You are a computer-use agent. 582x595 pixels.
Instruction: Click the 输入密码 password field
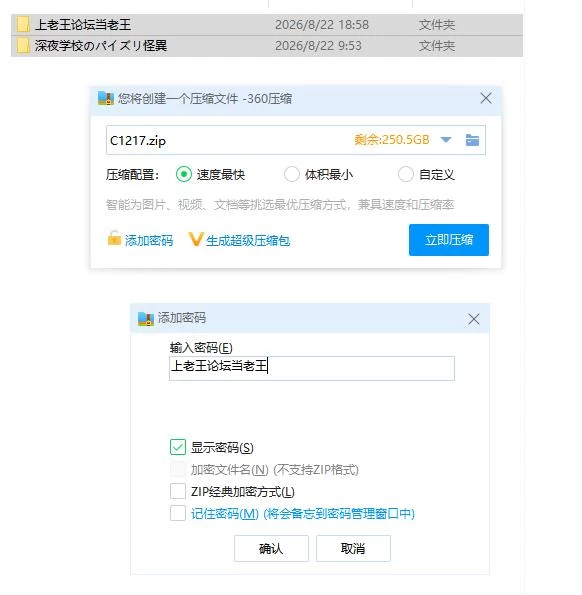coord(311,368)
